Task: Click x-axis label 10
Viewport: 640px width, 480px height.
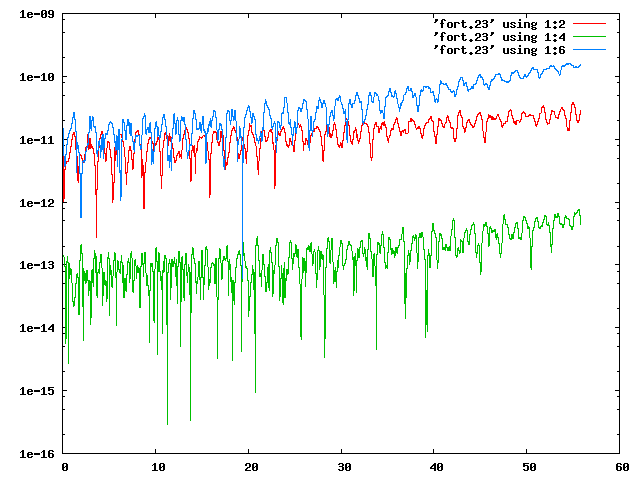Action: pyautogui.click(x=158, y=467)
